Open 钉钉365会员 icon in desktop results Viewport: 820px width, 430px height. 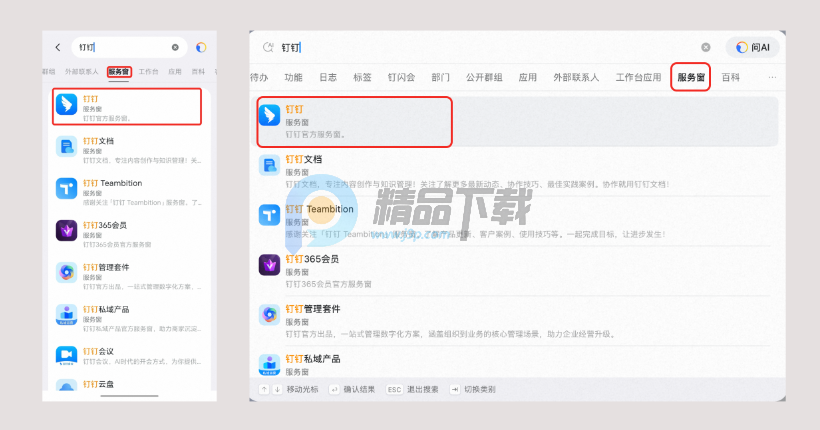click(270, 265)
